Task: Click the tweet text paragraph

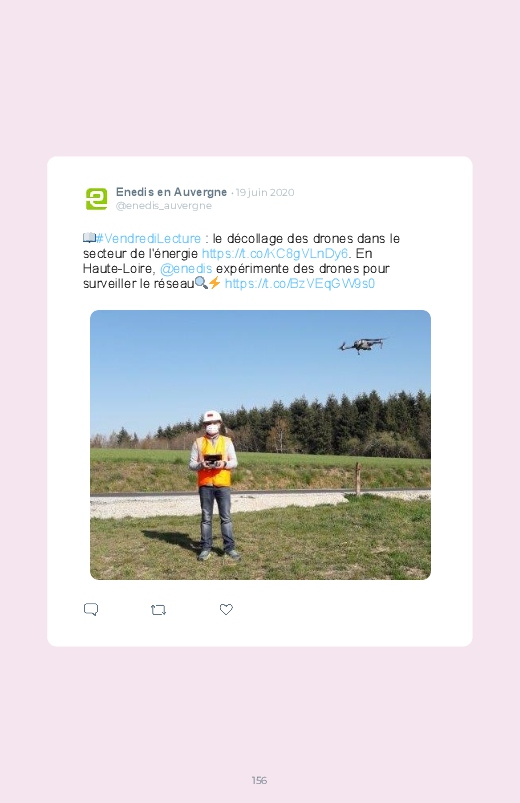Action: click(241, 261)
